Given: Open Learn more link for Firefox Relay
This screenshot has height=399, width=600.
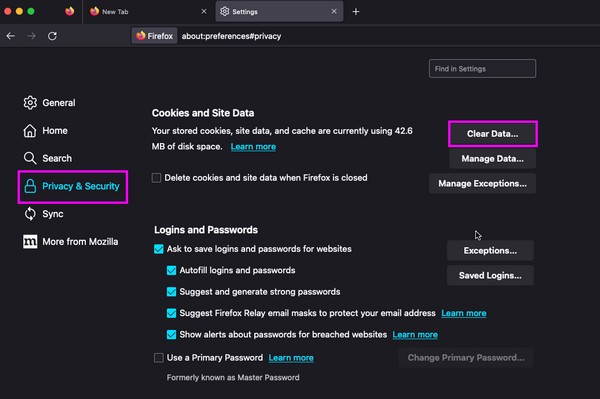Looking at the screenshot, I should point(464,313).
